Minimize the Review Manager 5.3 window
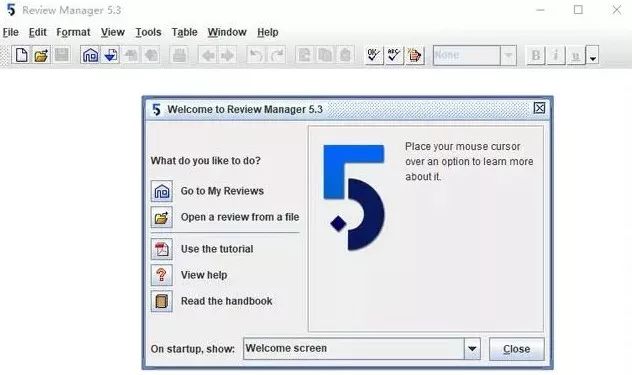The width and height of the screenshot is (632, 375). pos(540,10)
